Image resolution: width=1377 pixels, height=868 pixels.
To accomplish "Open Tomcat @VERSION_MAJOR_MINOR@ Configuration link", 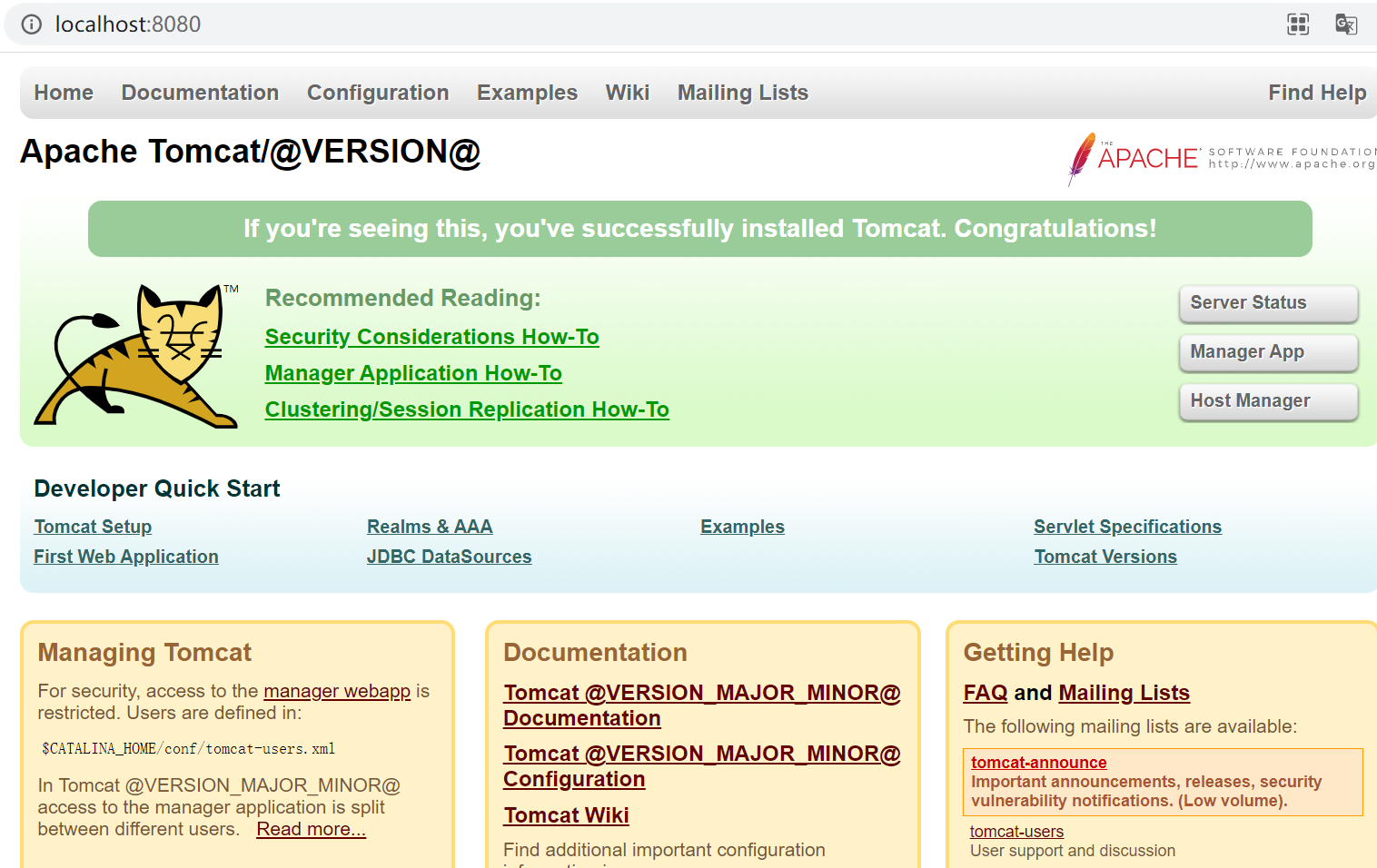I will click(702, 766).
